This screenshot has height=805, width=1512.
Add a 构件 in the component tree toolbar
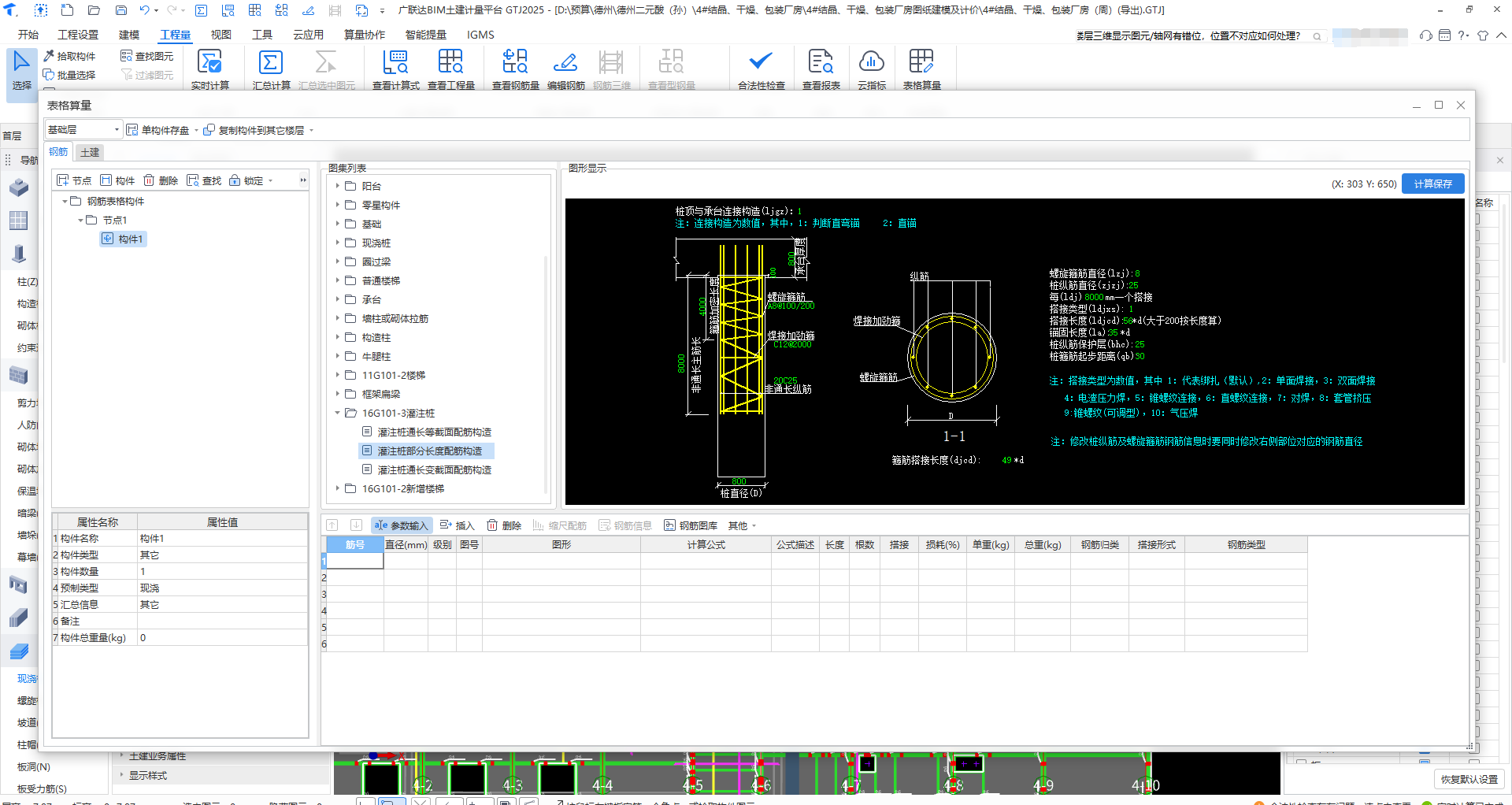pos(117,180)
